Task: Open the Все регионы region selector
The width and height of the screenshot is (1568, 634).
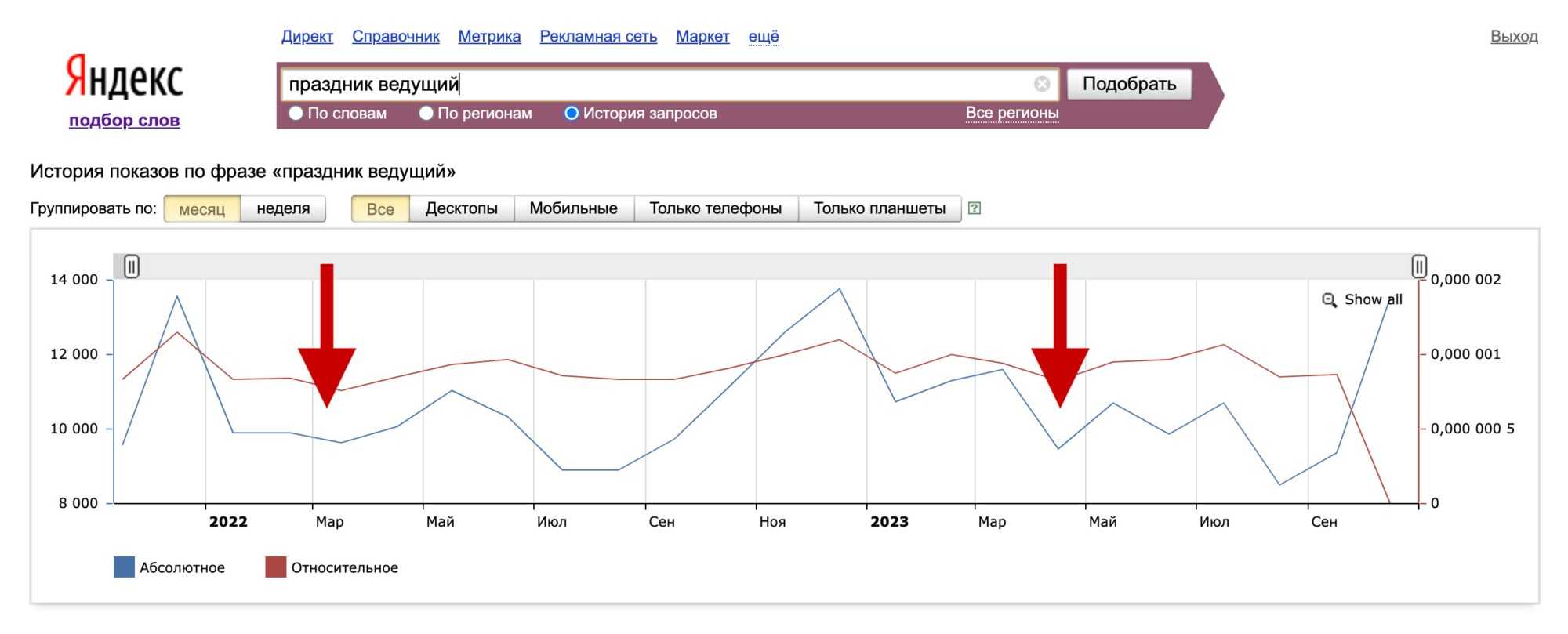Action: [x=1011, y=113]
